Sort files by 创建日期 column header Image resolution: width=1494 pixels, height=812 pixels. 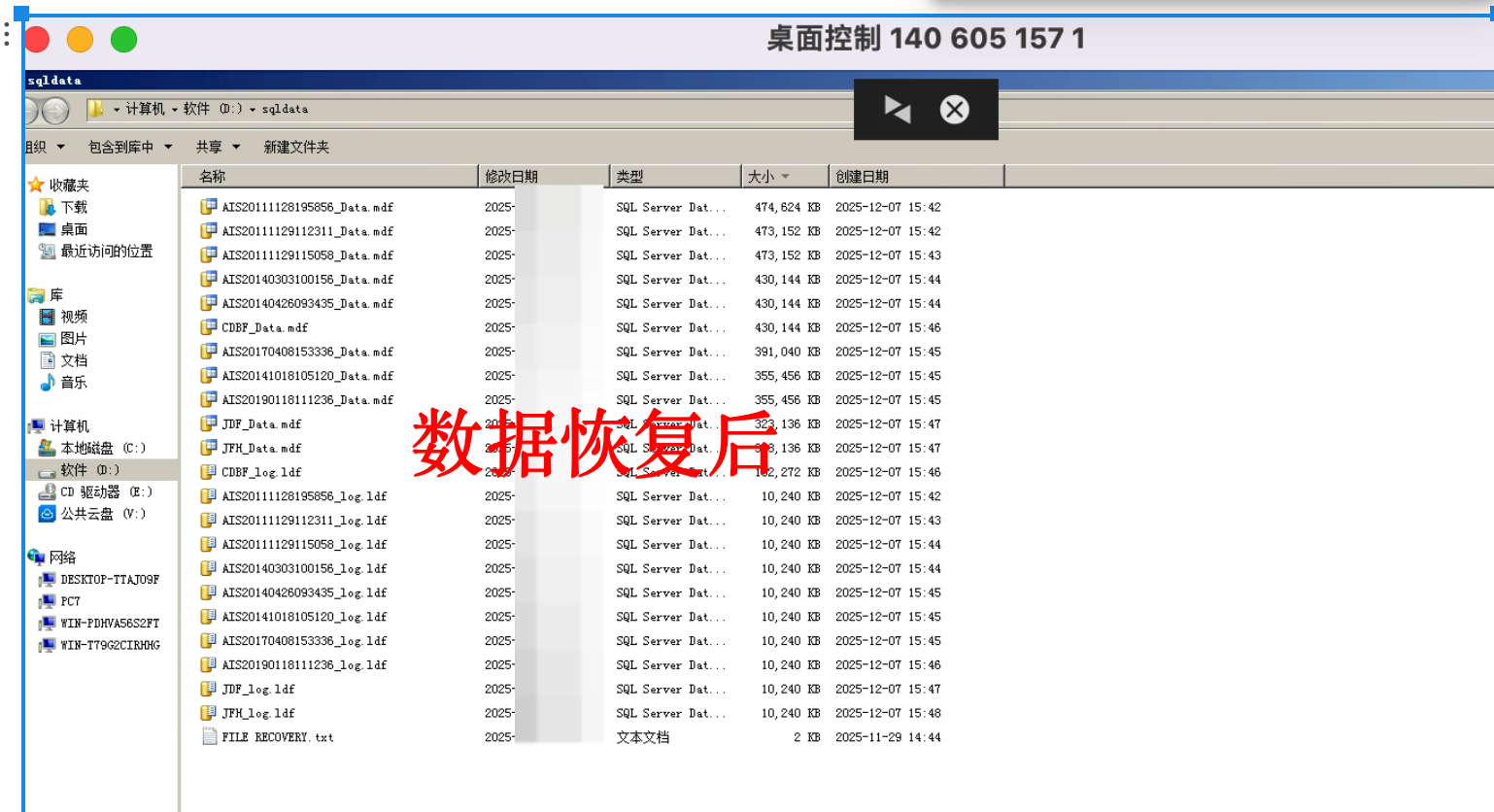[862, 176]
